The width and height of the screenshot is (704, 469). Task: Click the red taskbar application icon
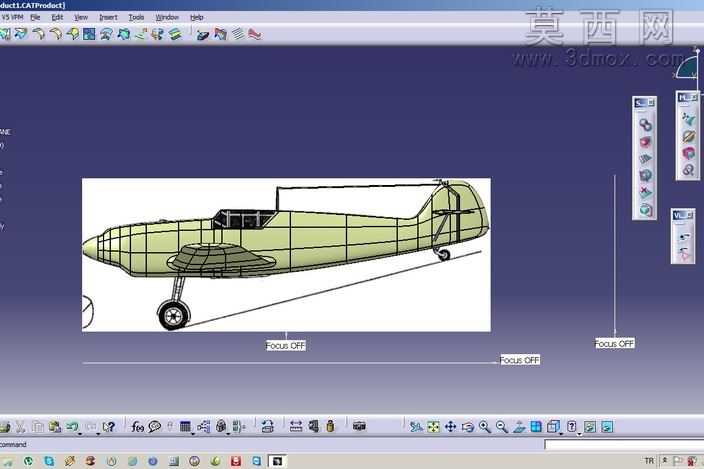tap(236, 461)
